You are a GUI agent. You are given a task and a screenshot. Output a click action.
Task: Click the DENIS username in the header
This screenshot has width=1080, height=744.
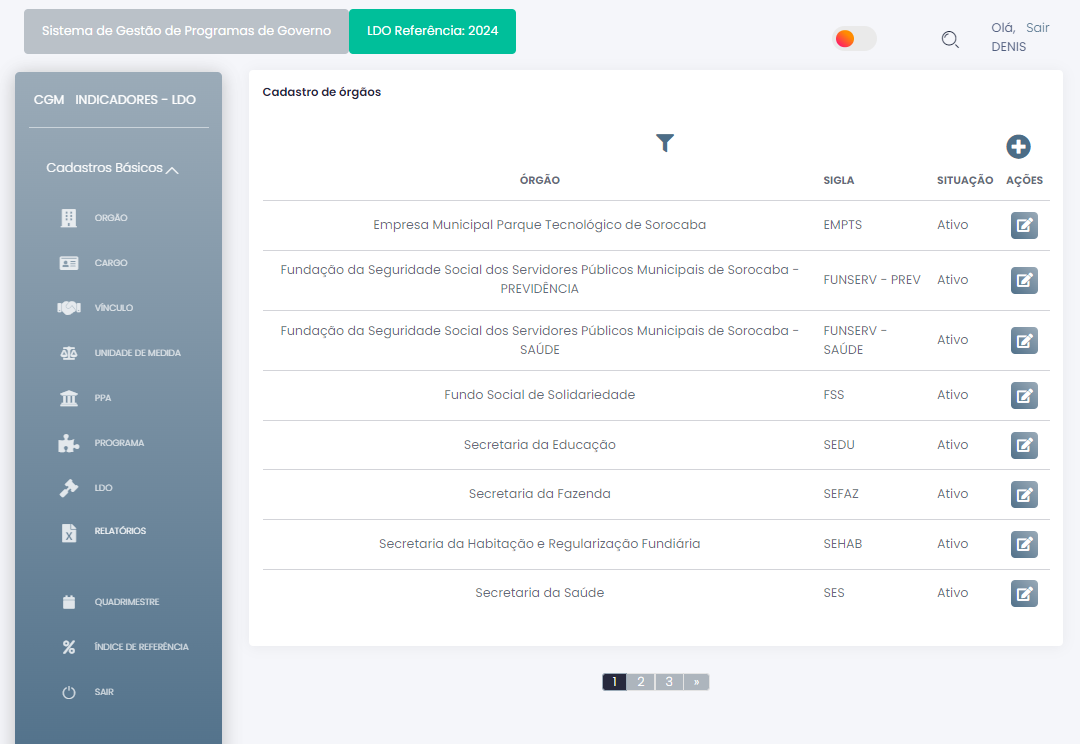[1008, 47]
